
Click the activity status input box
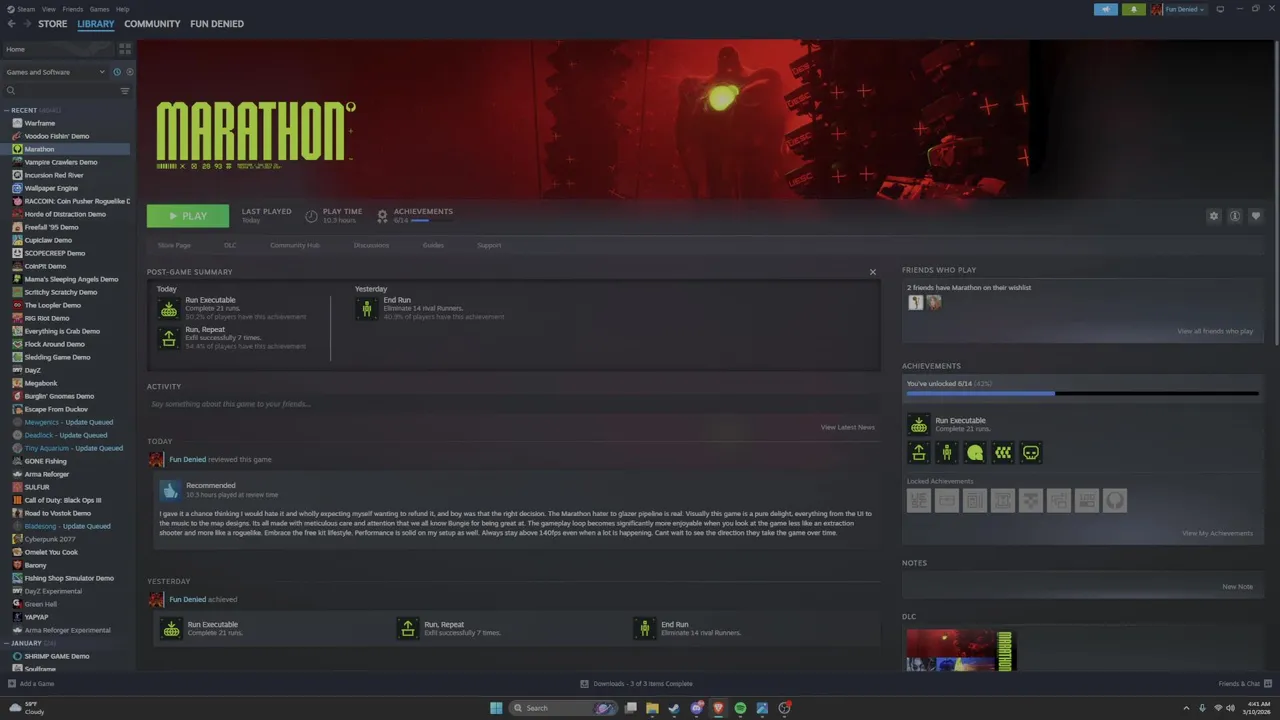click(x=513, y=404)
